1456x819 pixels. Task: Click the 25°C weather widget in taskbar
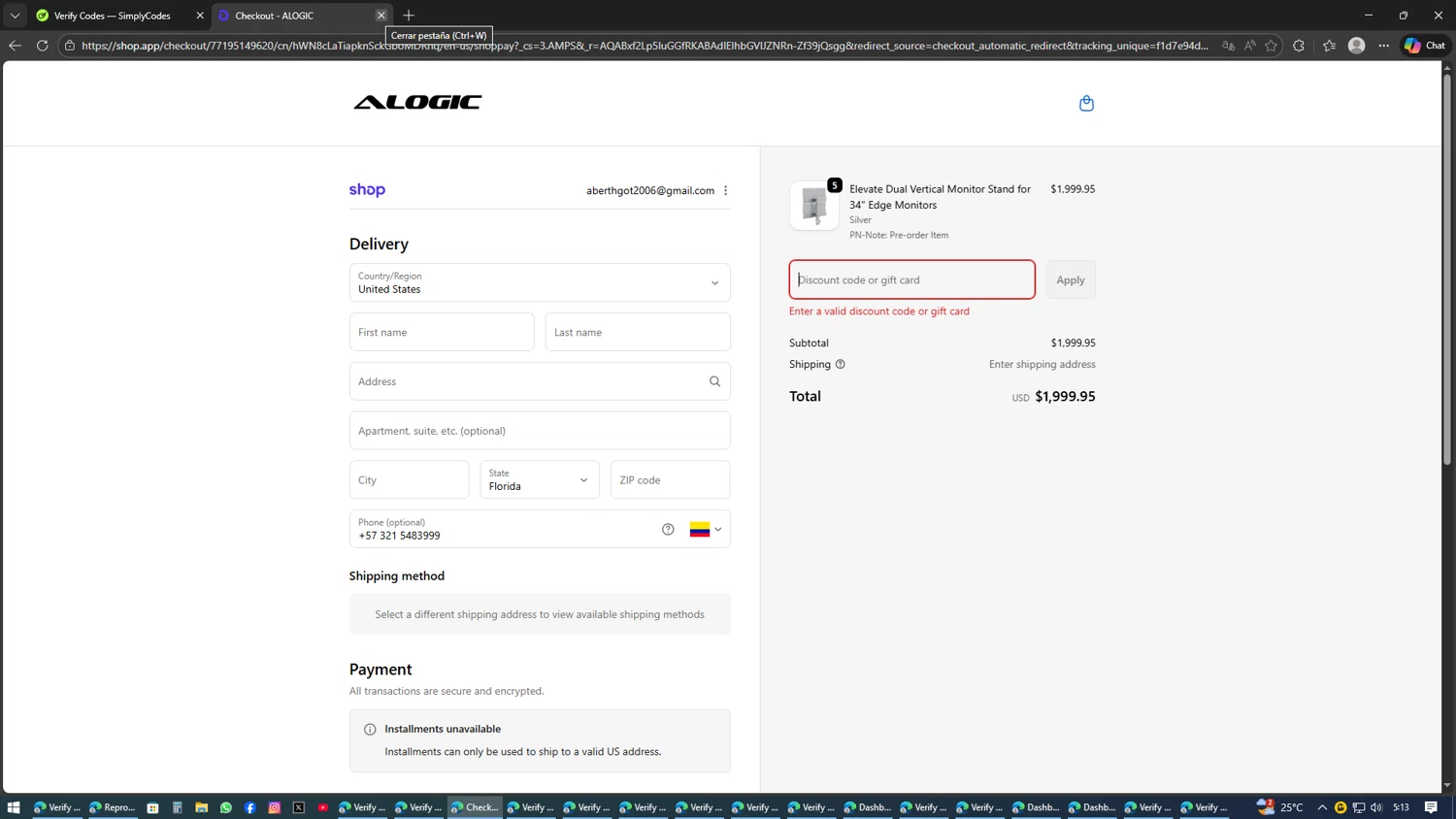pyautogui.click(x=1280, y=807)
